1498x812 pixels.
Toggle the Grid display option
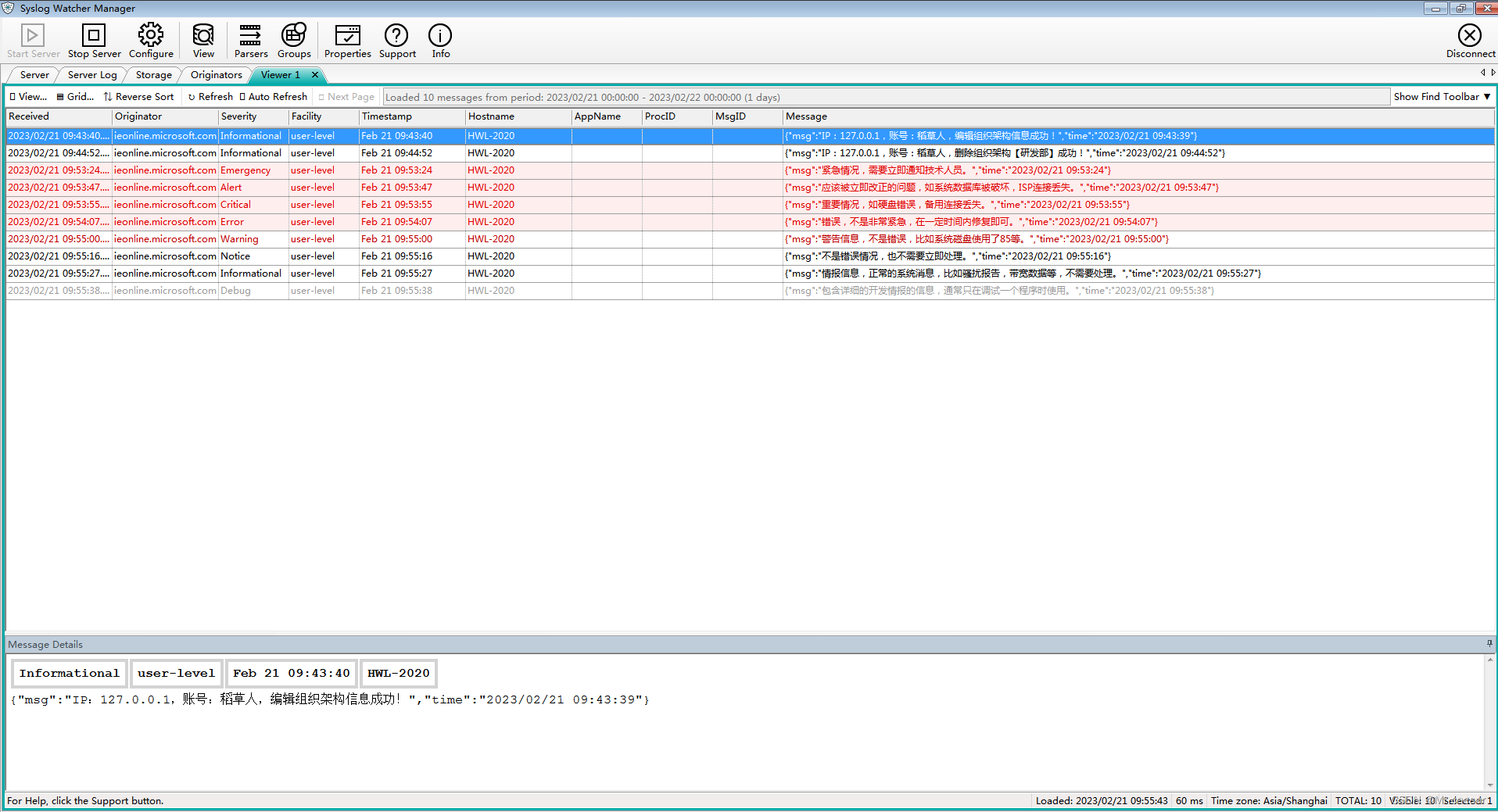pos(74,96)
